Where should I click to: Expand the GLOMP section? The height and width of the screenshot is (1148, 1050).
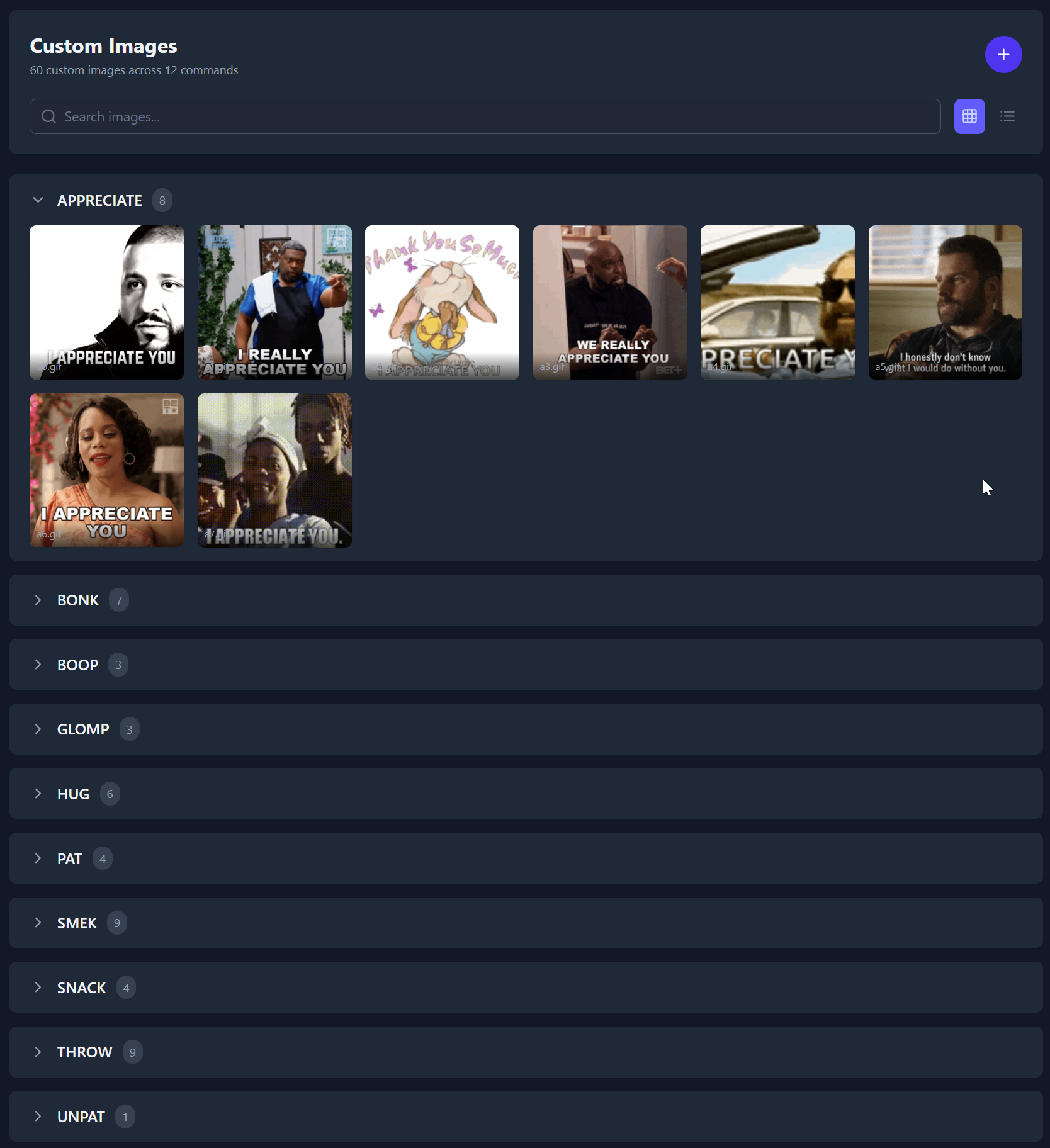[x=38, y=729]
